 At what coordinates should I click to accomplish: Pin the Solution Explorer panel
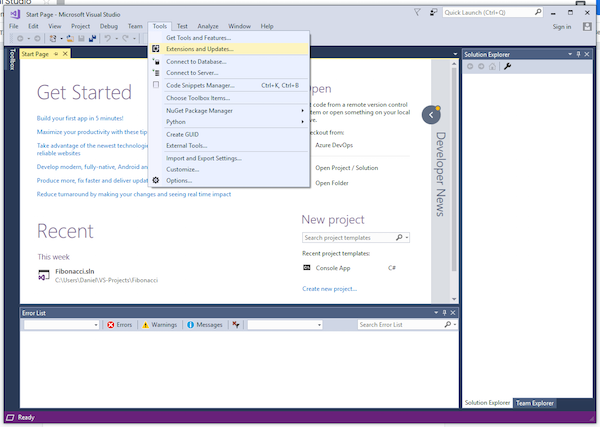579,54
